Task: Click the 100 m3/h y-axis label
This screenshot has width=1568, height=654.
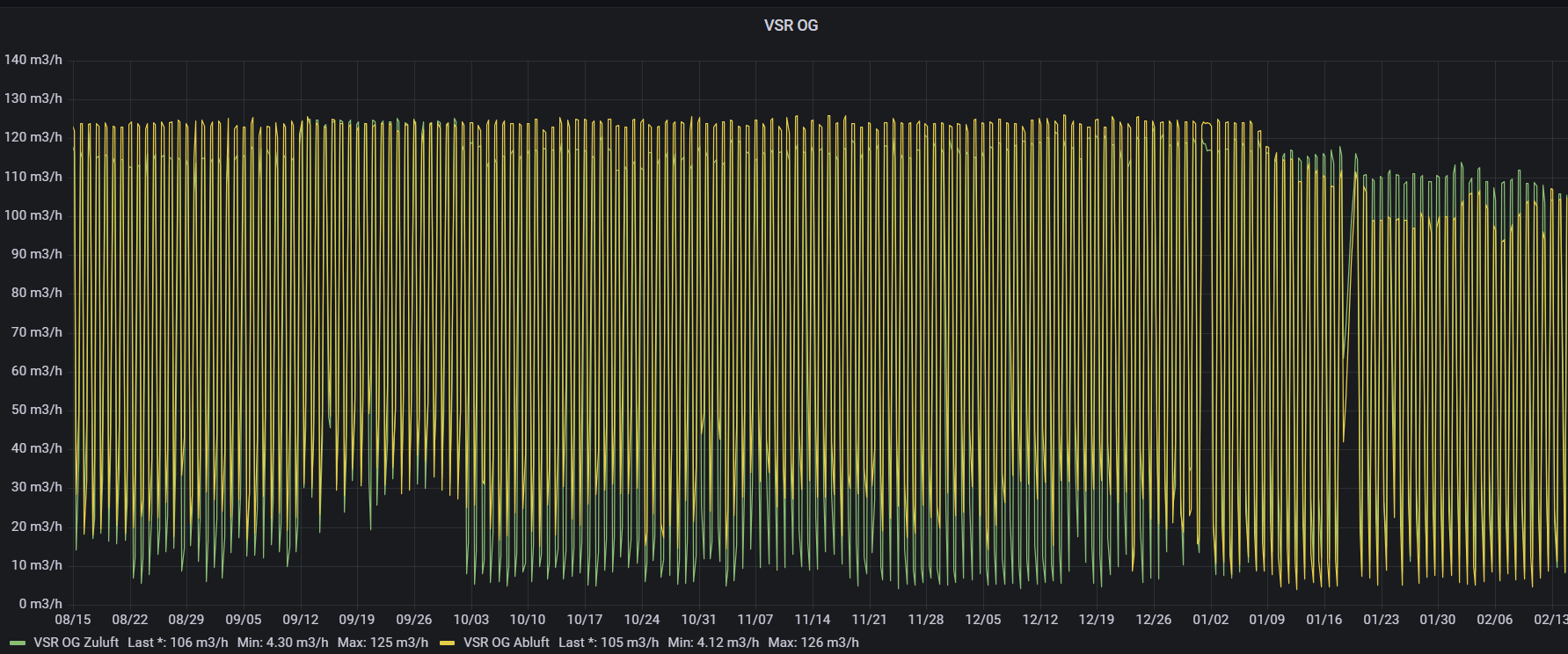Action: [33, 215]
